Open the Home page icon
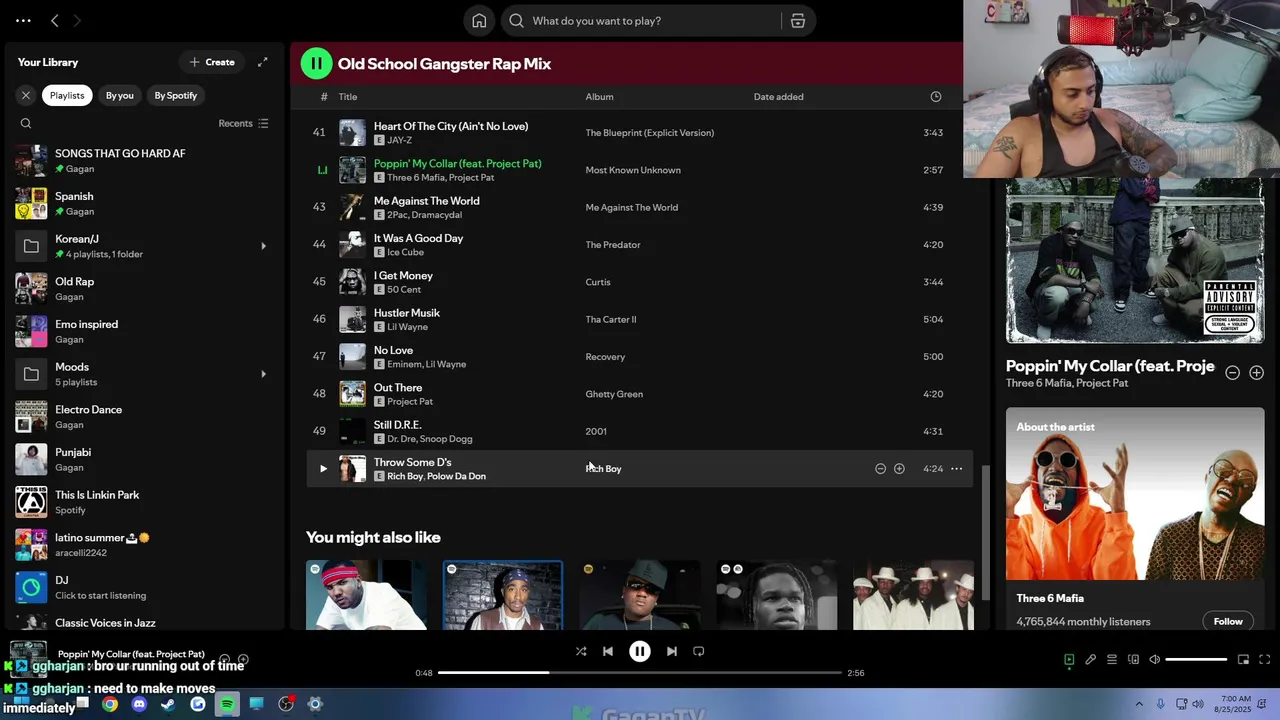1280x720 pixels. point(479,21)
